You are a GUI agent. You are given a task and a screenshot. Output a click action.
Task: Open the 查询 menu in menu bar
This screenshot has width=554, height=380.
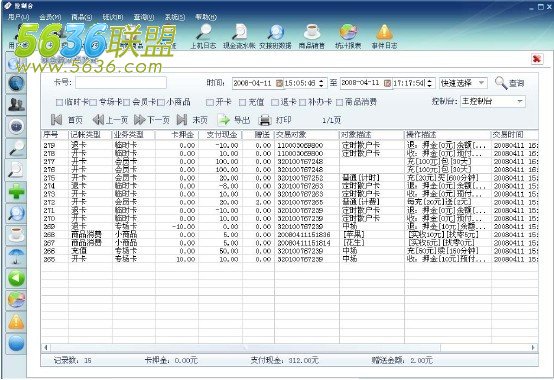[144, 17]
